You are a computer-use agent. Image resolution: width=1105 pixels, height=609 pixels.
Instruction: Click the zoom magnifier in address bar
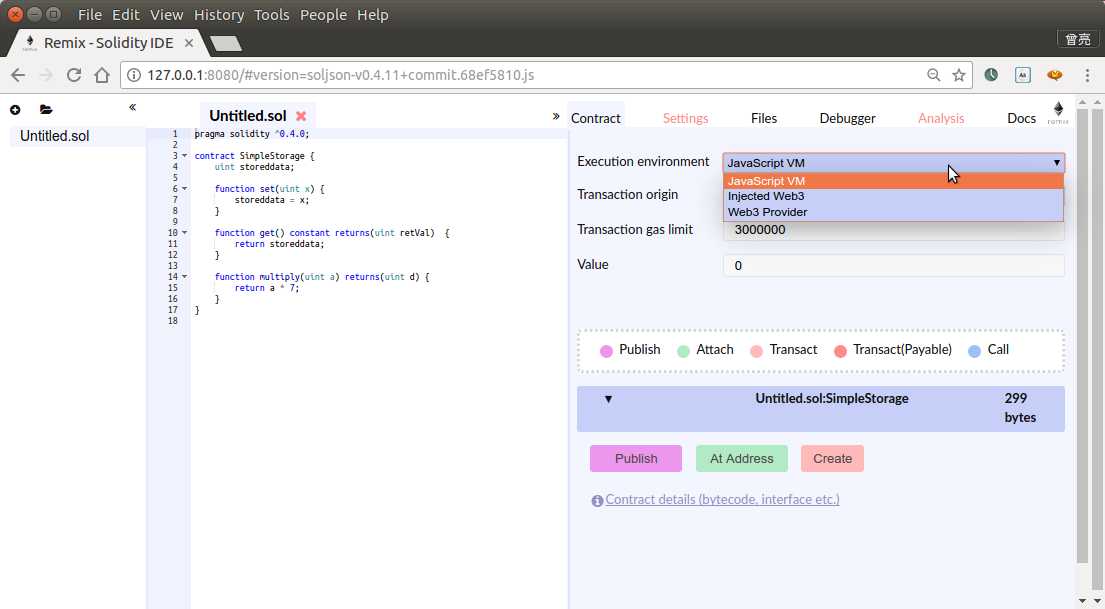click(x=934, y=75)
